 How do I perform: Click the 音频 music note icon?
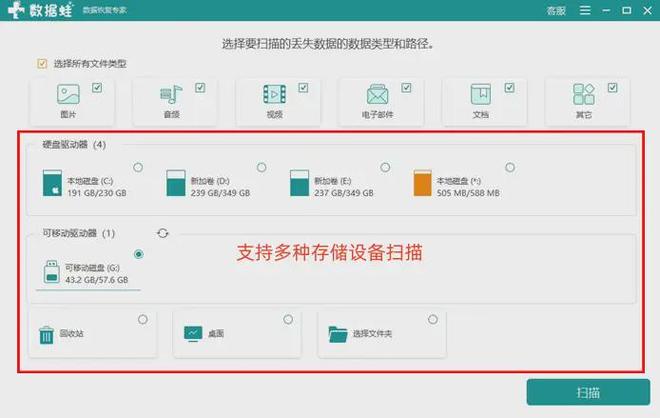(x=171, y=94)
